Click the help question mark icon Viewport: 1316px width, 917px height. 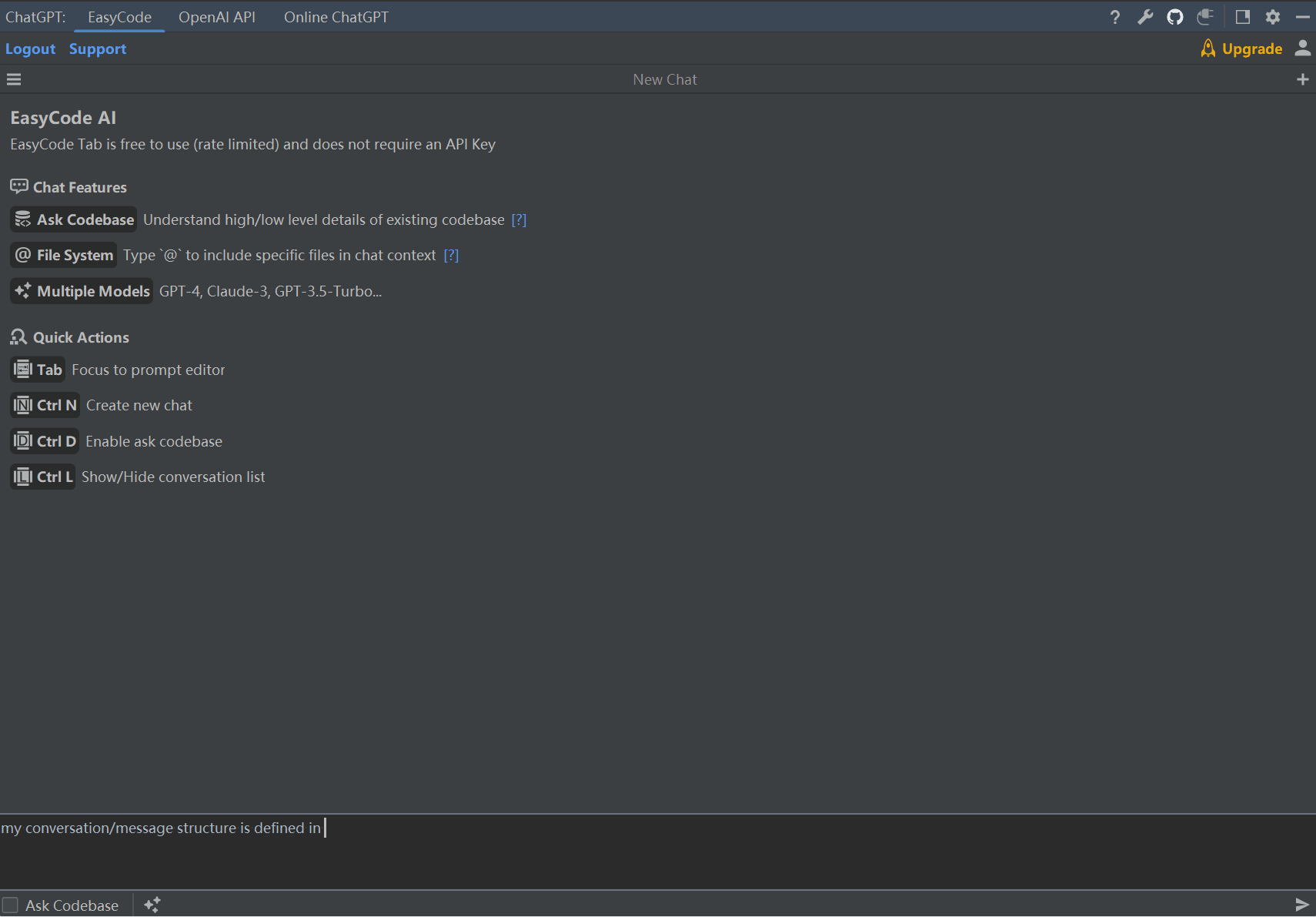(1114, 17)
